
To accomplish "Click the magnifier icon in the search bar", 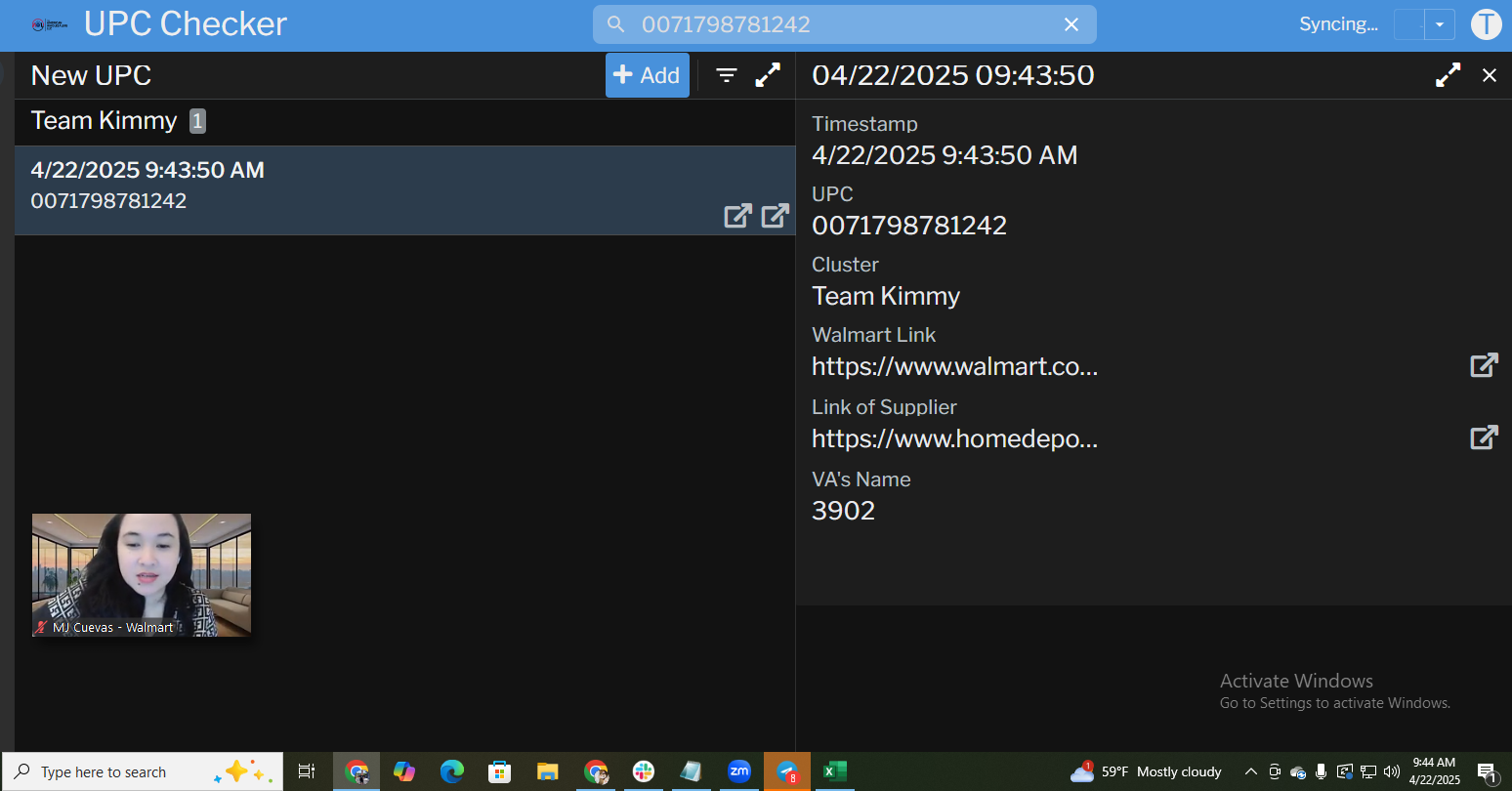I will (x=615, y=24).
